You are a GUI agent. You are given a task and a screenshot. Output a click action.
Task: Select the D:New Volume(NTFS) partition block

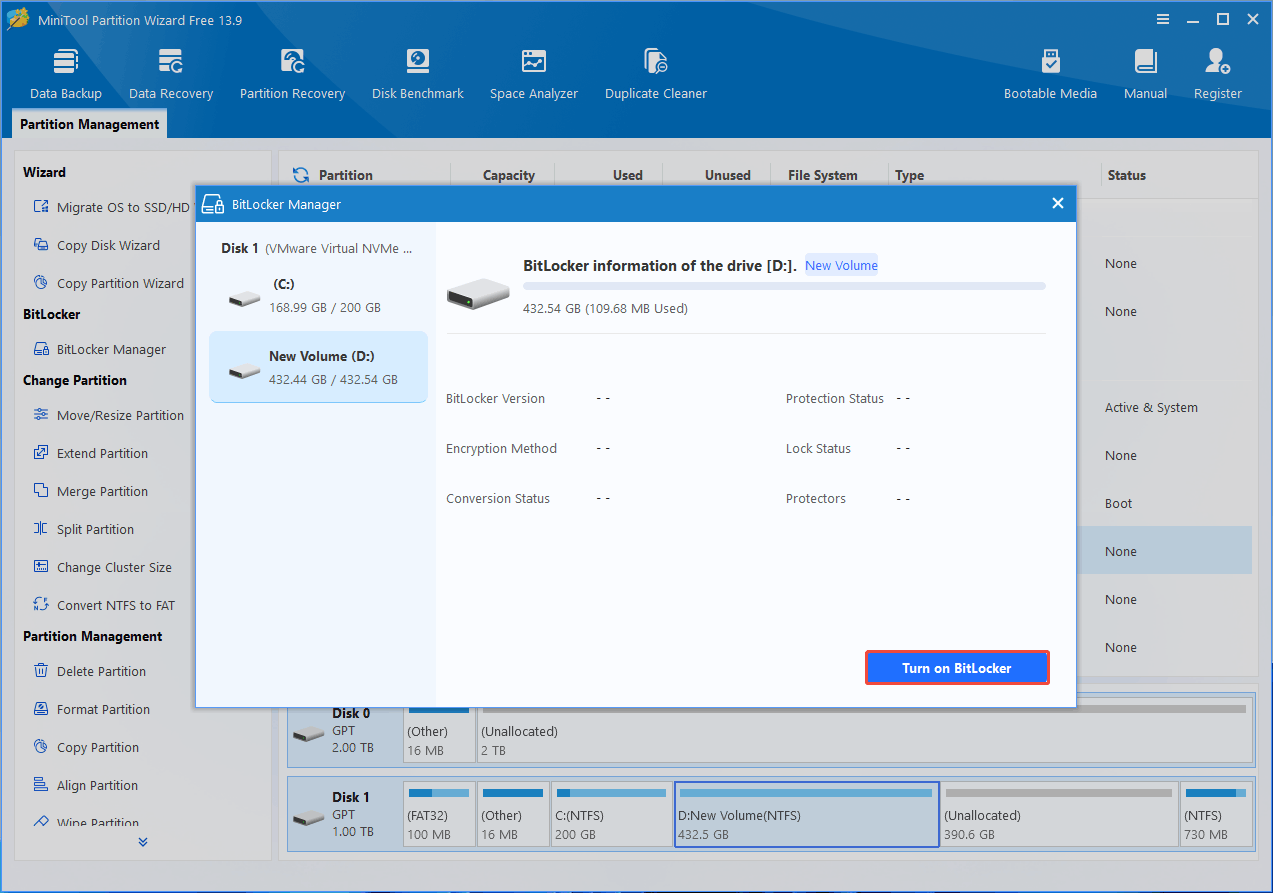(x=807, y=815)
